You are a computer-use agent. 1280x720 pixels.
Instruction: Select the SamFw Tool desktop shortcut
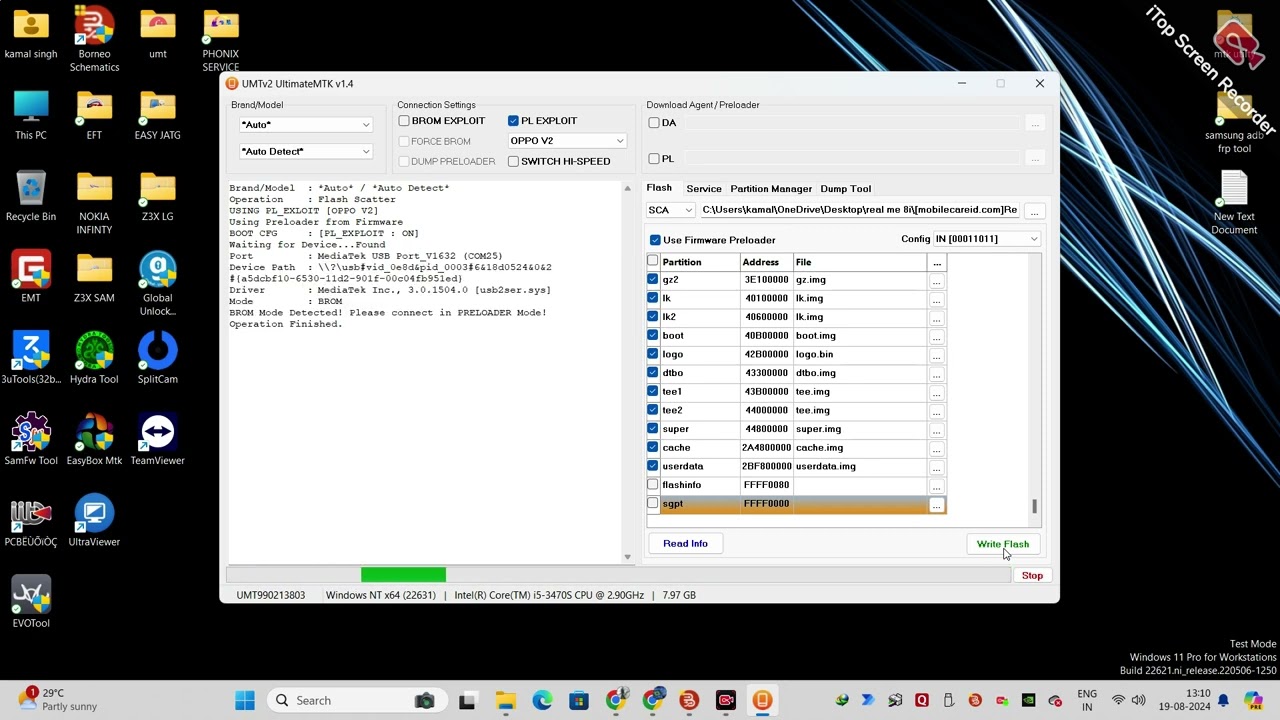(x=31, y=440)
